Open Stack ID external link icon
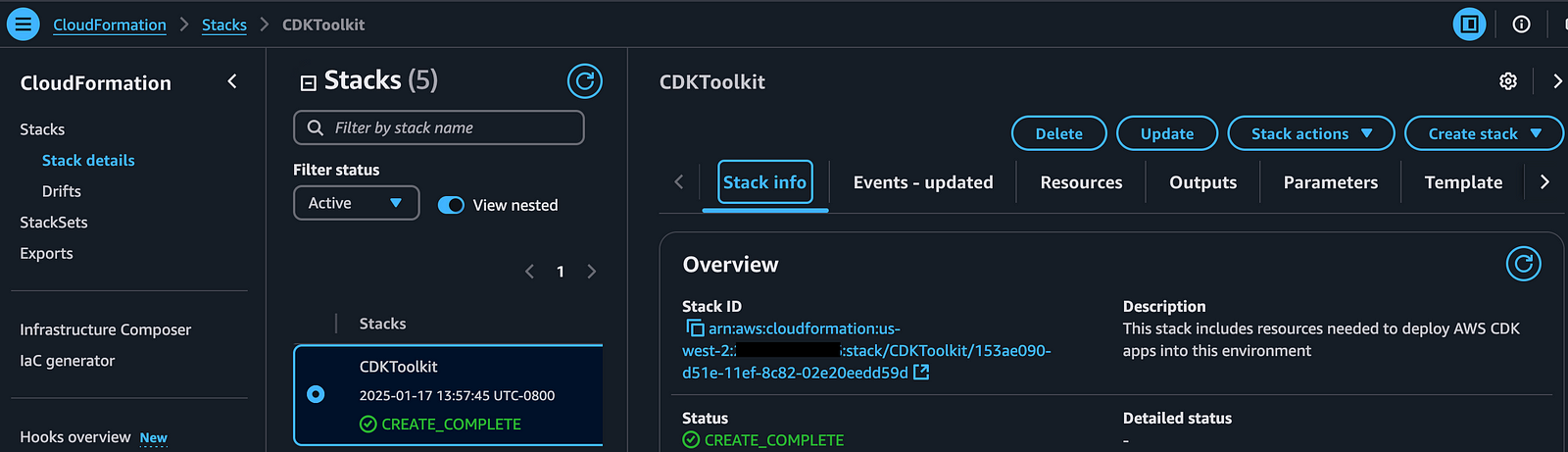Screen dimensions: 1568x452 point(921,373)
